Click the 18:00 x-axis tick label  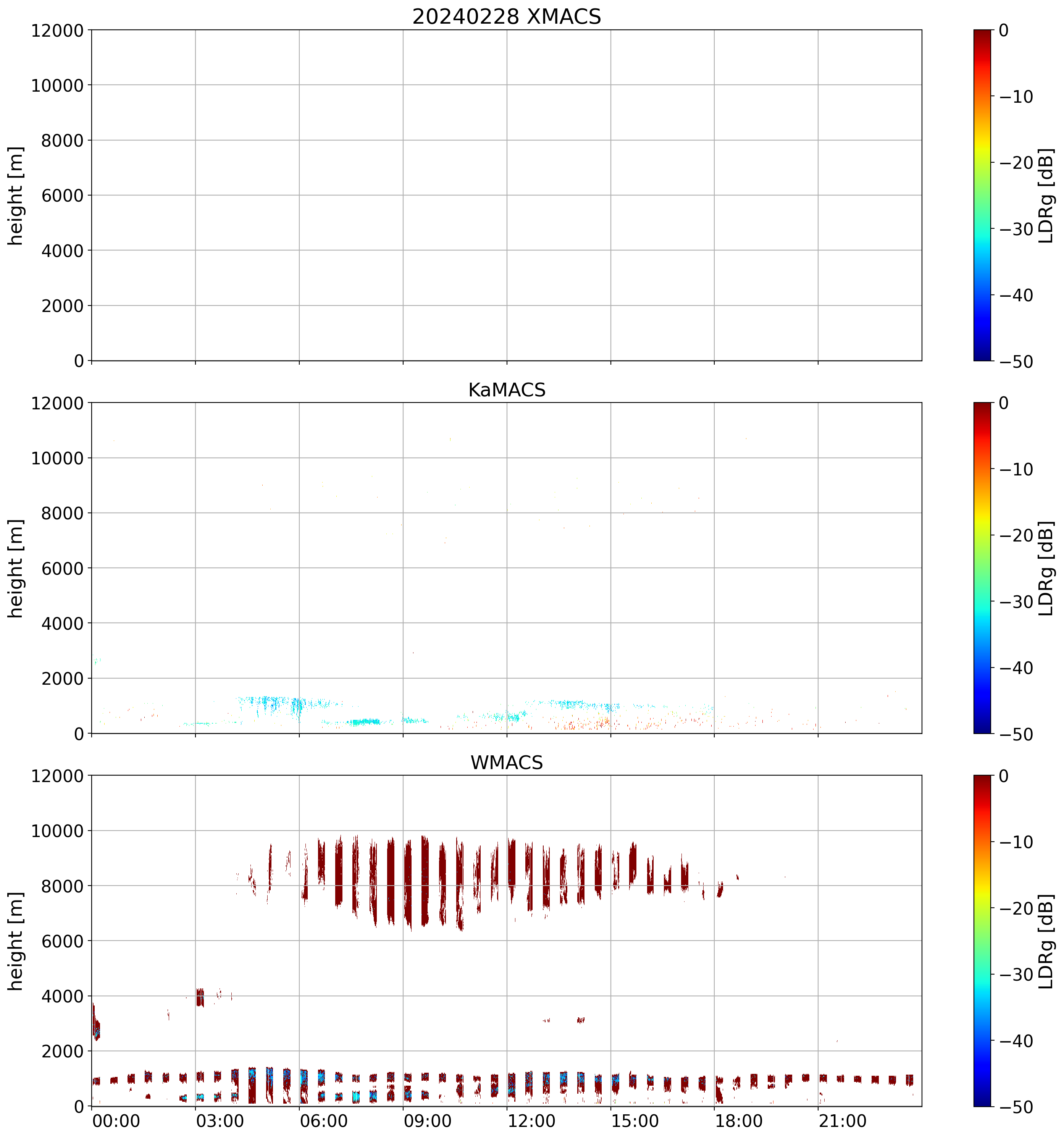(738, 1121)
